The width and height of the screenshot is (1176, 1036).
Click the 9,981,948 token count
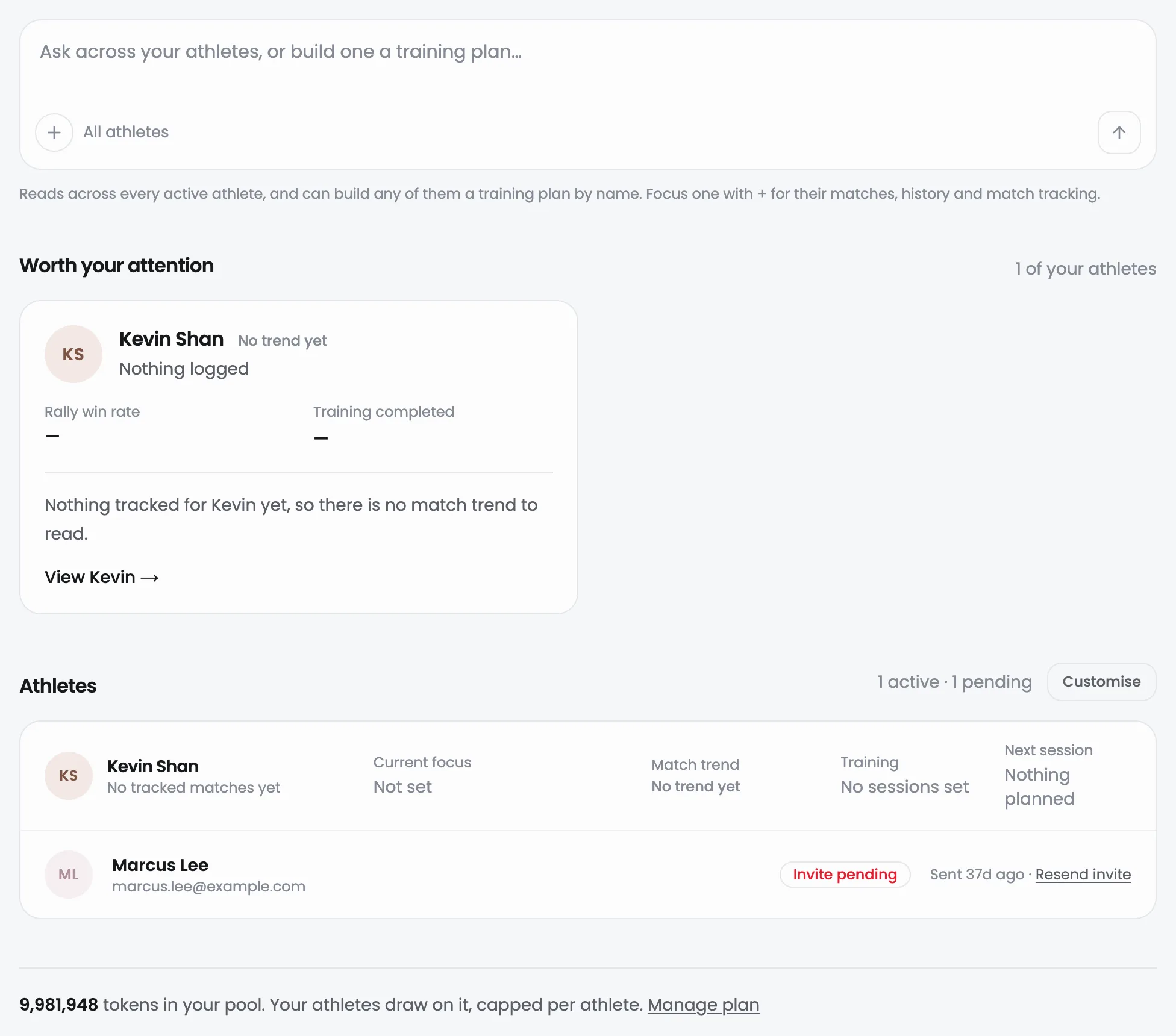pyautogui.click(x=58, y=1005)
